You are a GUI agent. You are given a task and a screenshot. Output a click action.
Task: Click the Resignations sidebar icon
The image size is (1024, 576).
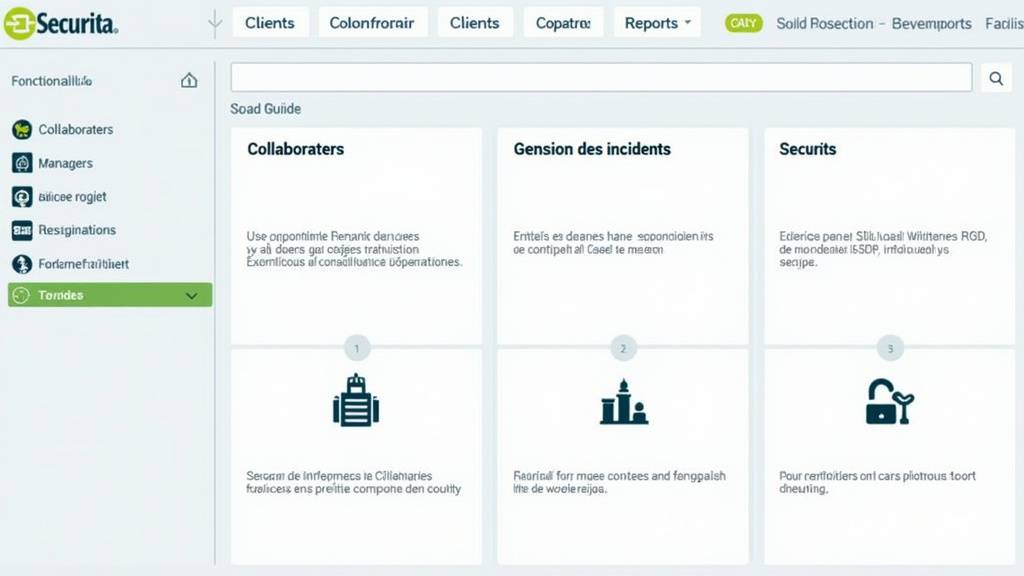point(21,230)
